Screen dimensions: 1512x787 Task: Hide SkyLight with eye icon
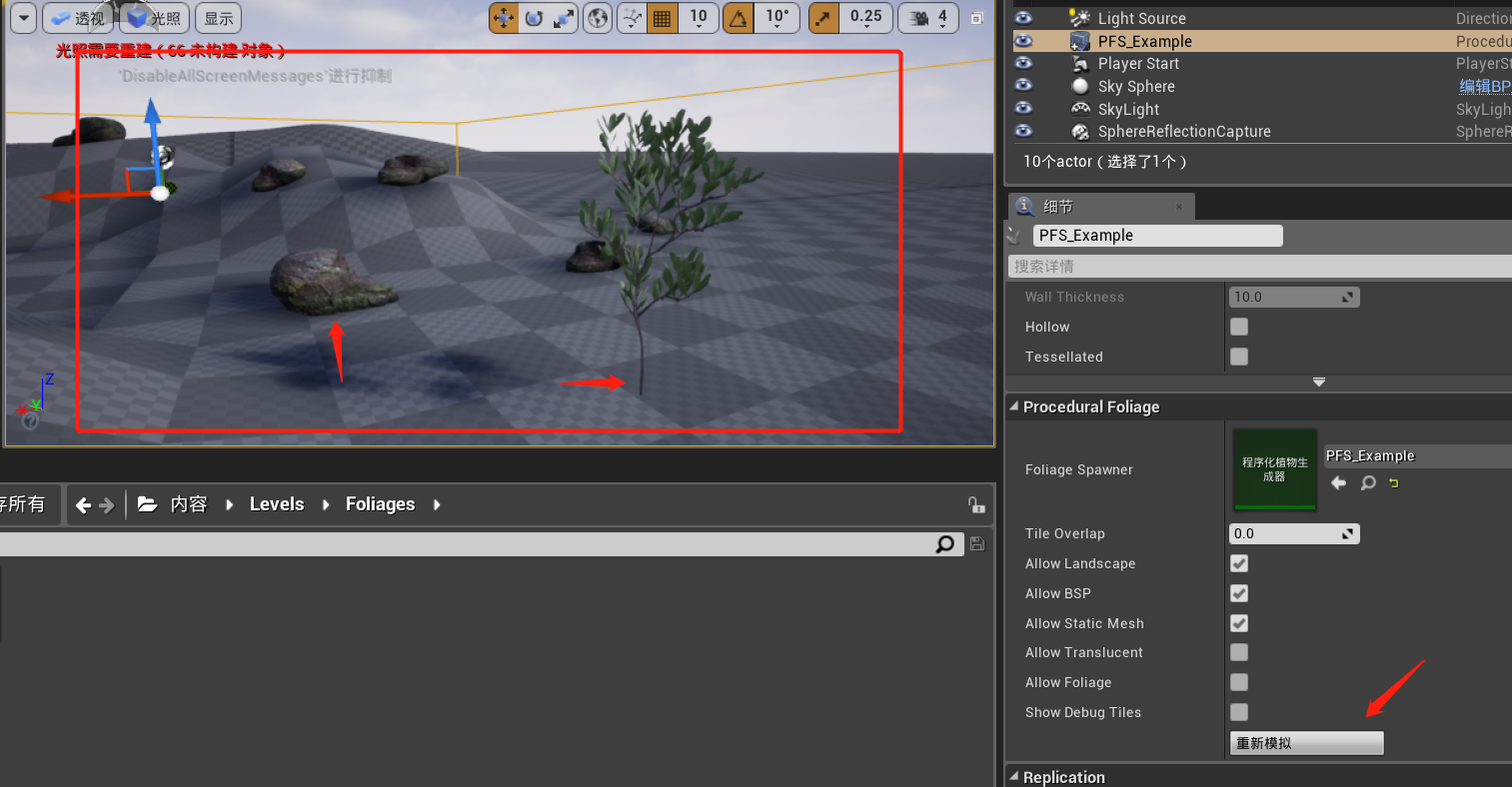(x=1023, y=109)
